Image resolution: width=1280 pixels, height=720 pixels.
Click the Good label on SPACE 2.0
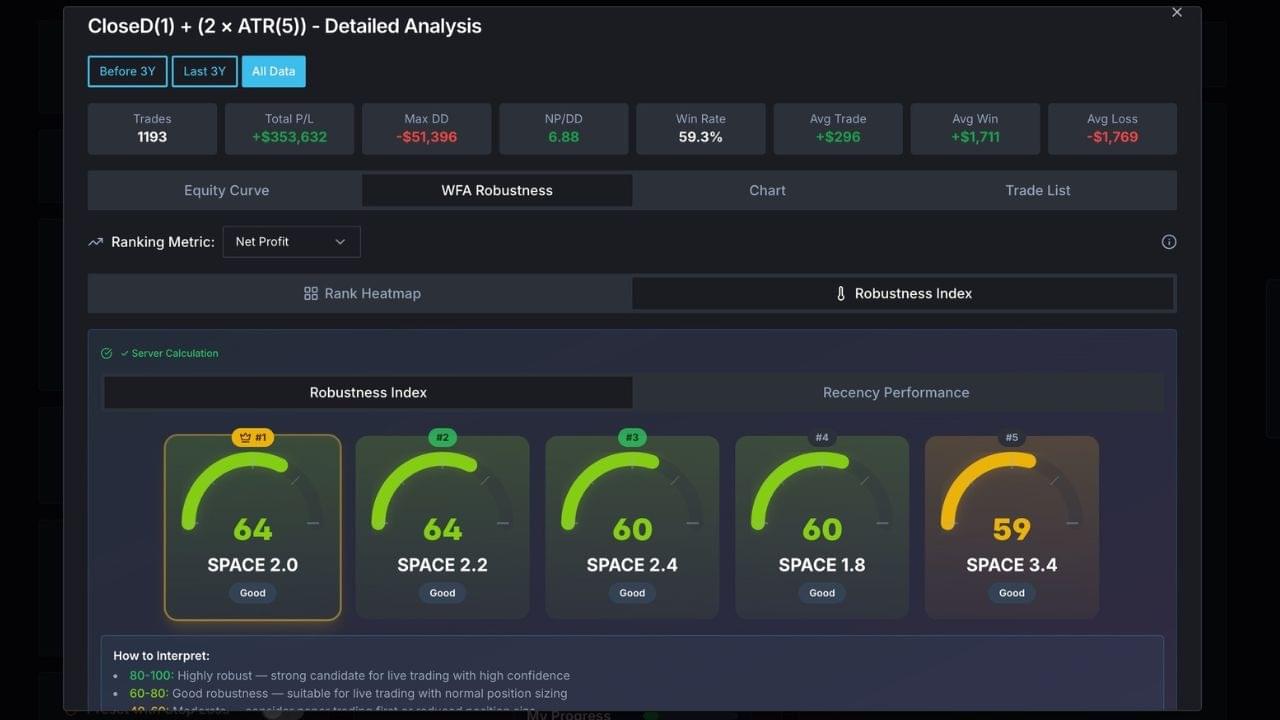click(253, 593)
